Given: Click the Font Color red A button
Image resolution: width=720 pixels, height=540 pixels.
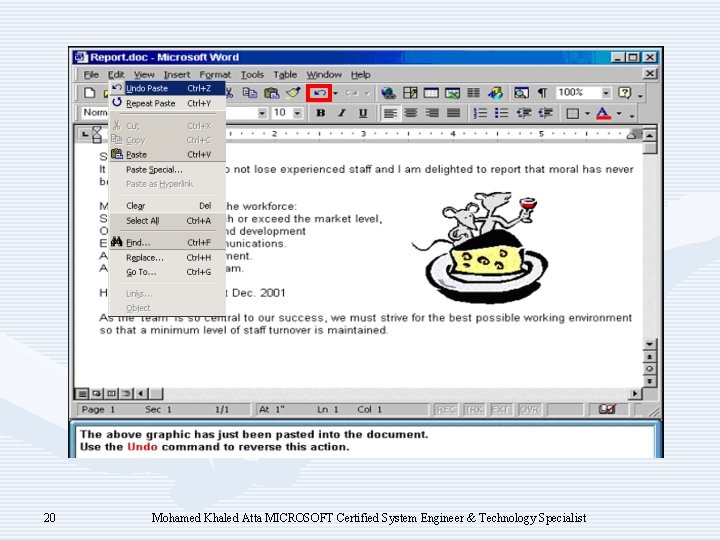Looking at the screenshot, I should coord(603,113).
